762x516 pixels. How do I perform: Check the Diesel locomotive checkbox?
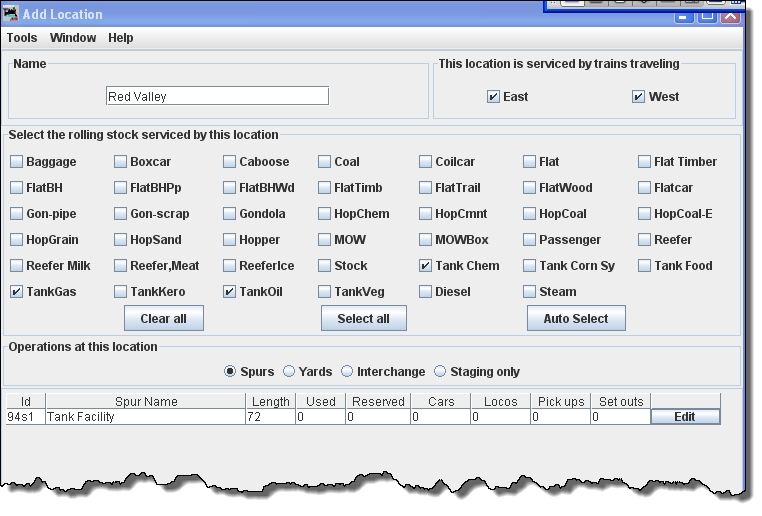pos(426,292)
